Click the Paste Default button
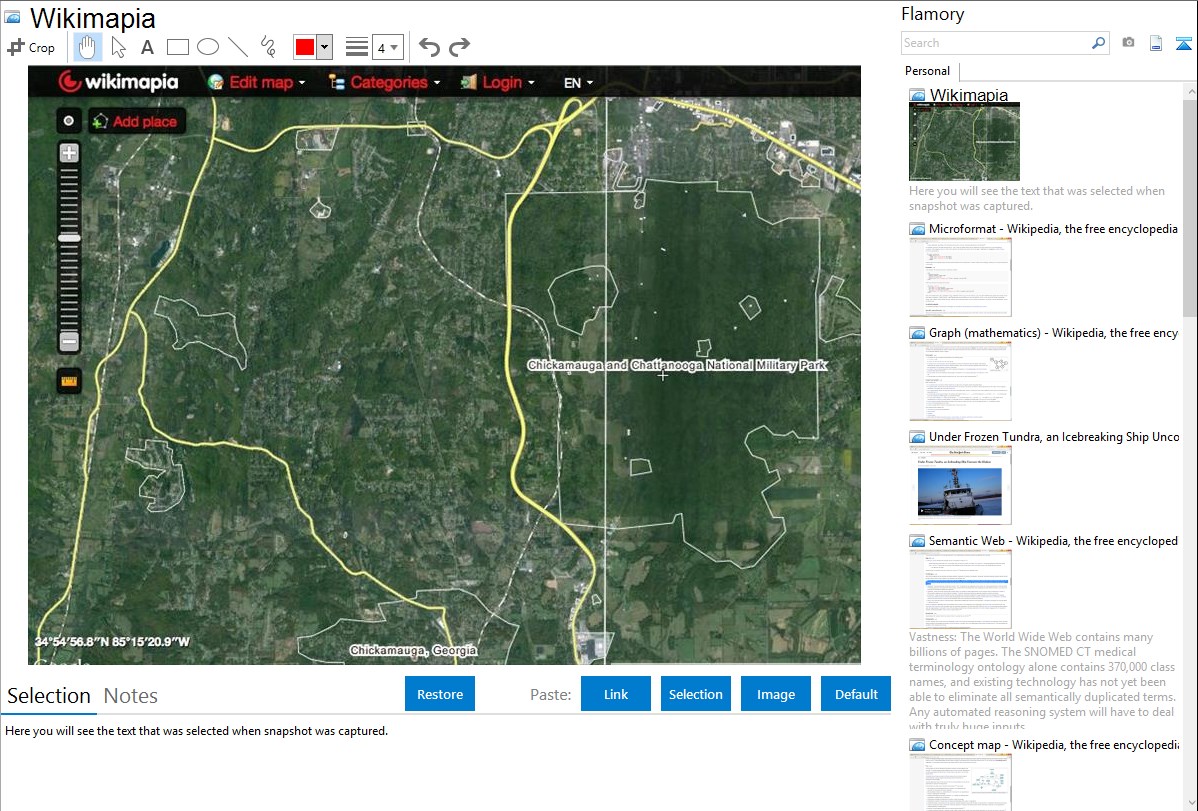1198x811 pixels. pos(856,694)
